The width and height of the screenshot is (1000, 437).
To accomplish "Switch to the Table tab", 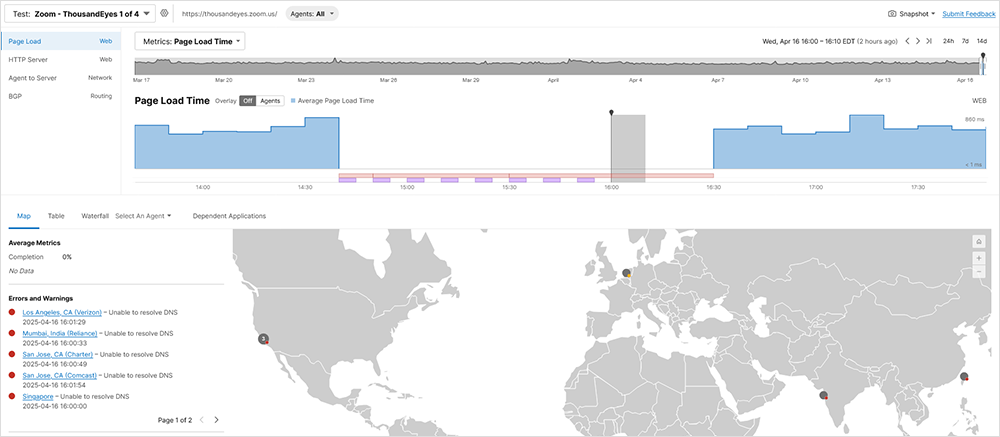I will [x=56, y=215].
